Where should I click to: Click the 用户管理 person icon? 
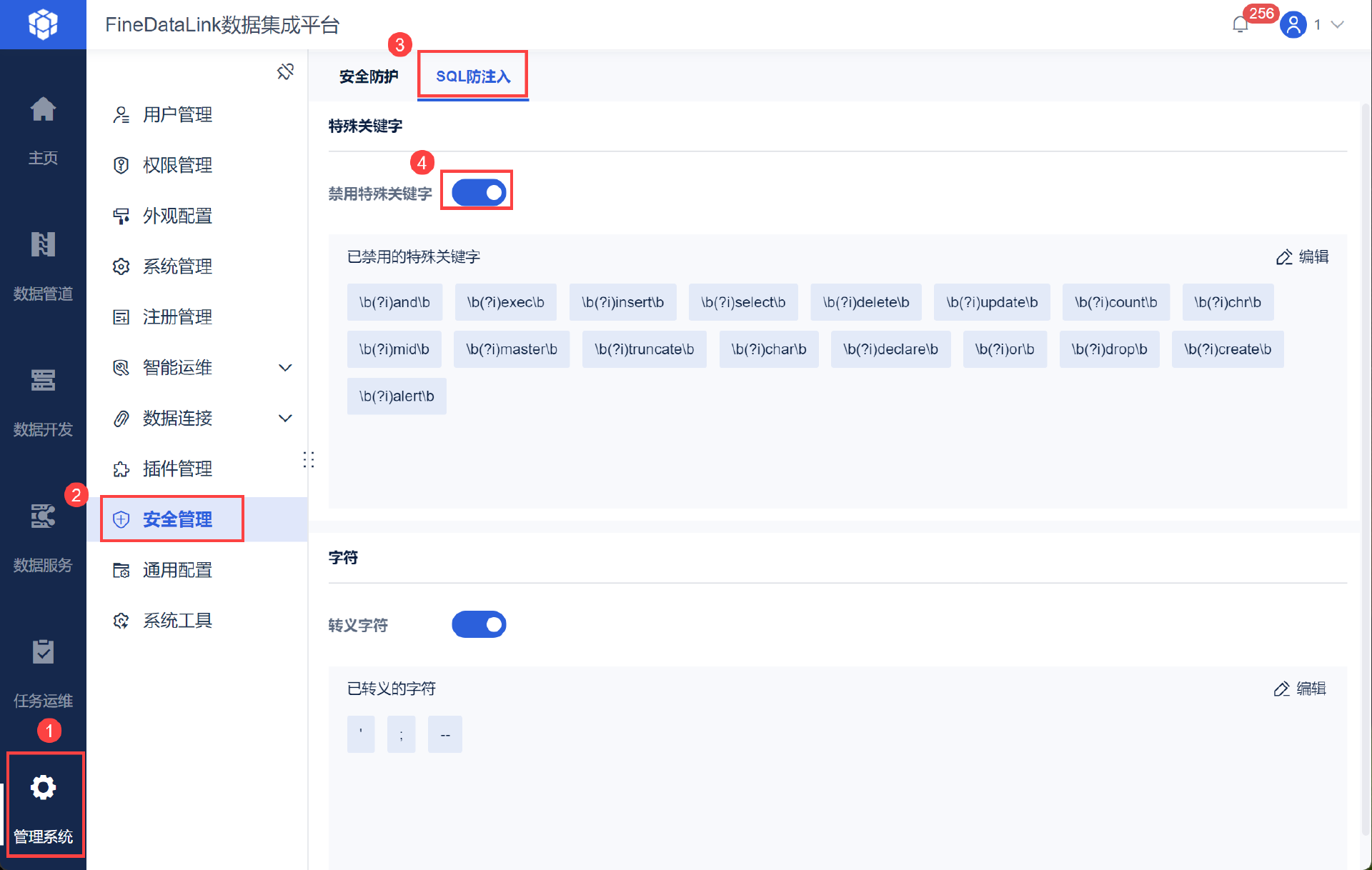[121, 115]
